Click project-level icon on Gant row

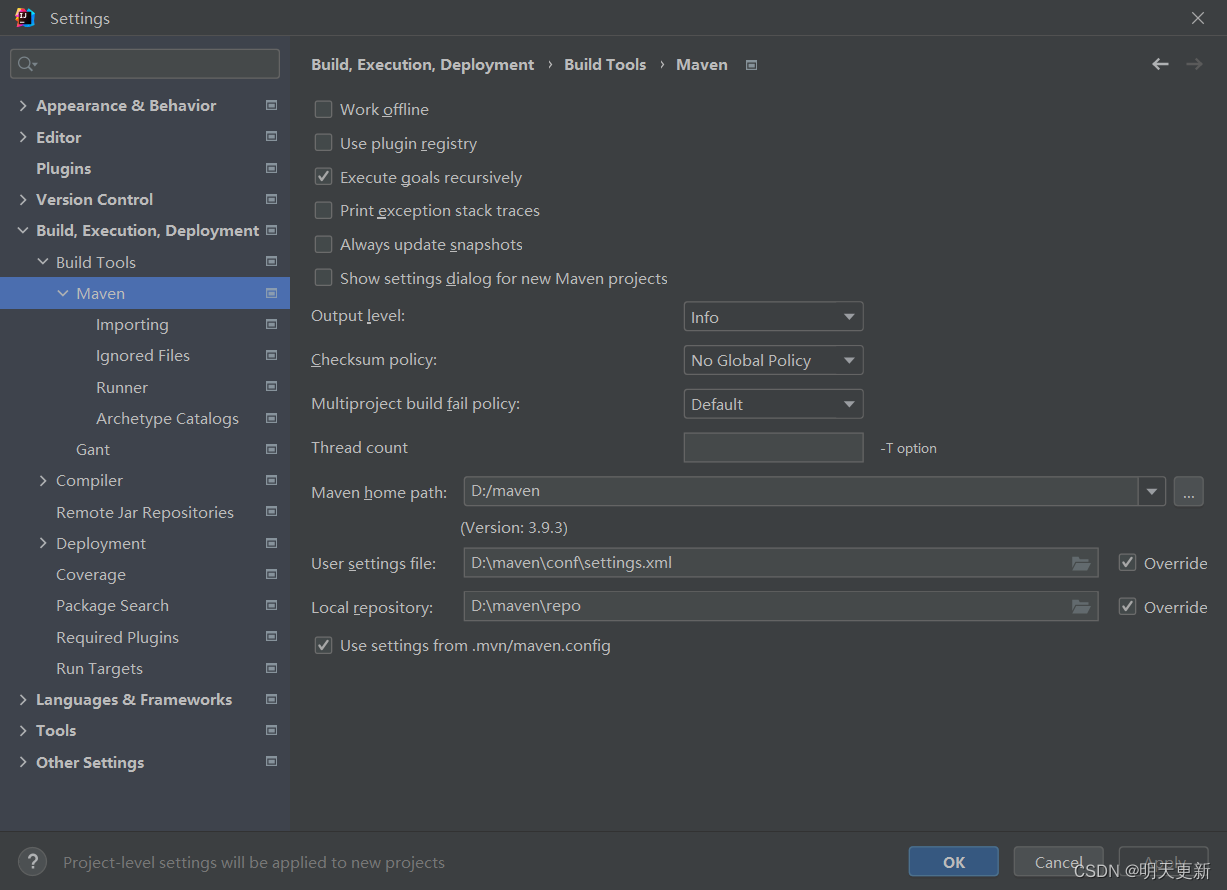coord(271,449)
